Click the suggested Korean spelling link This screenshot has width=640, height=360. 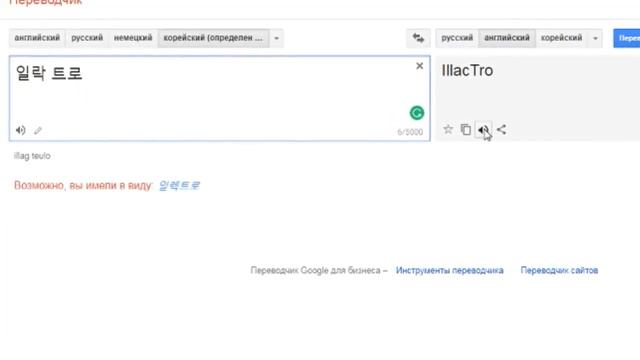pos(179,186)
